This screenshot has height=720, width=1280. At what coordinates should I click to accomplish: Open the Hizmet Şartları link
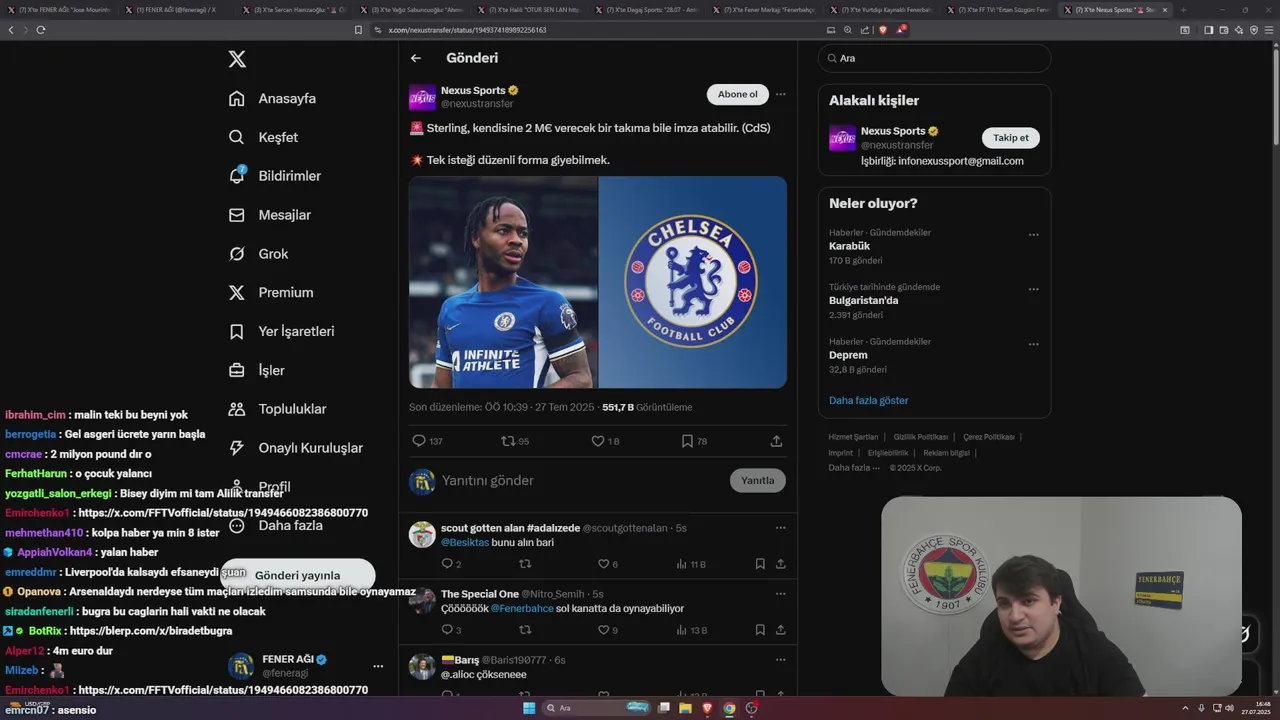tap(853, 437)
